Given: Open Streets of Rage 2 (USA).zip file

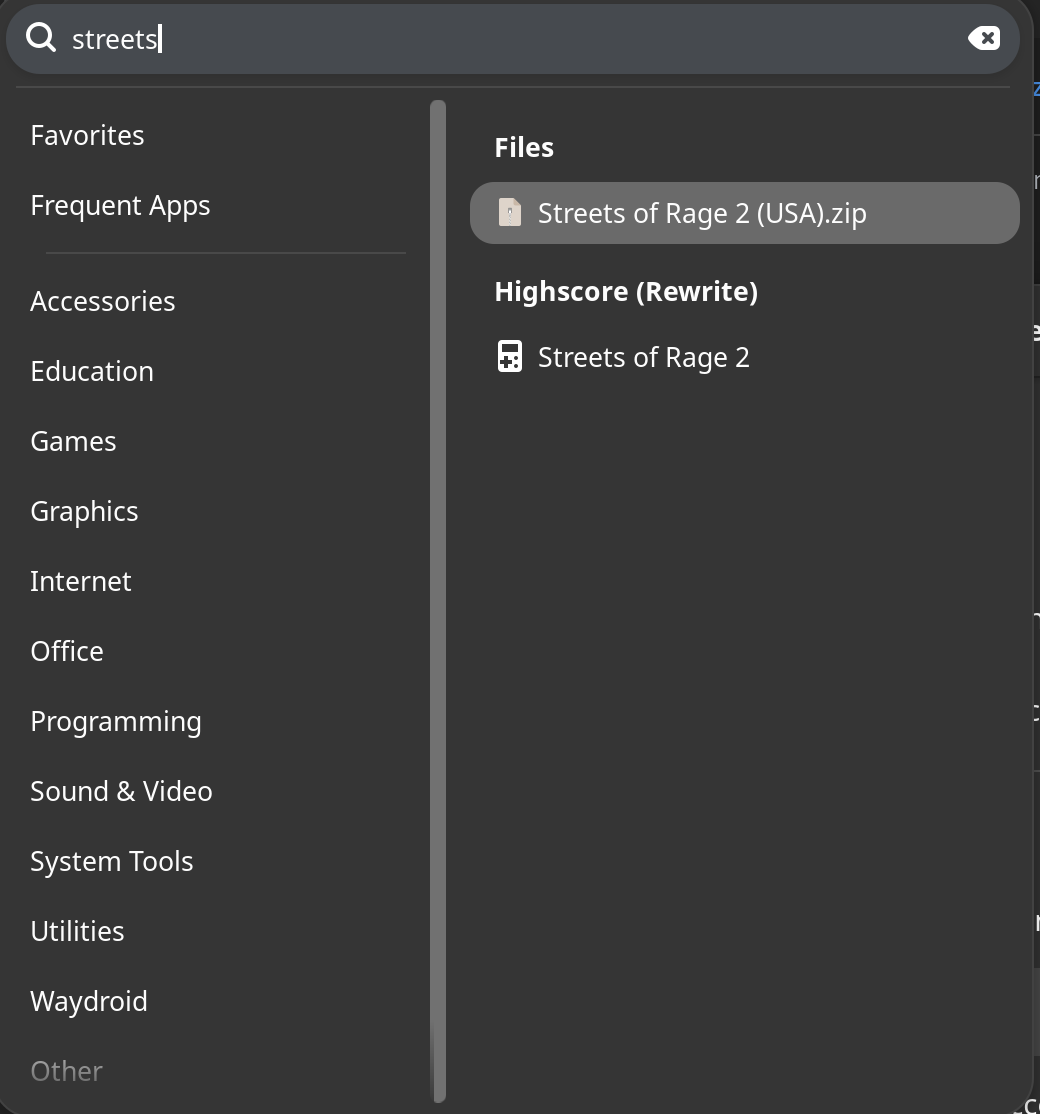Looking at the screenshot, I should coord(701,213).
